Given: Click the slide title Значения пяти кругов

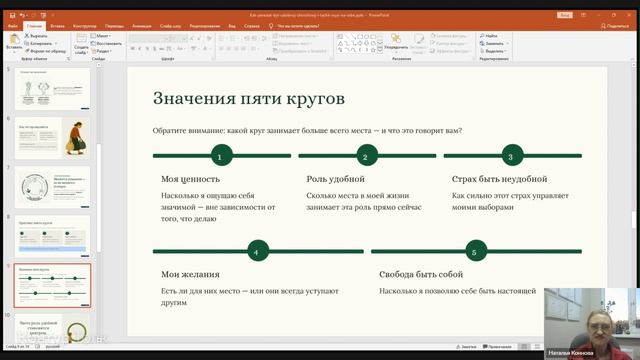Looking at the screenshot, I should (x=249, y=99).
